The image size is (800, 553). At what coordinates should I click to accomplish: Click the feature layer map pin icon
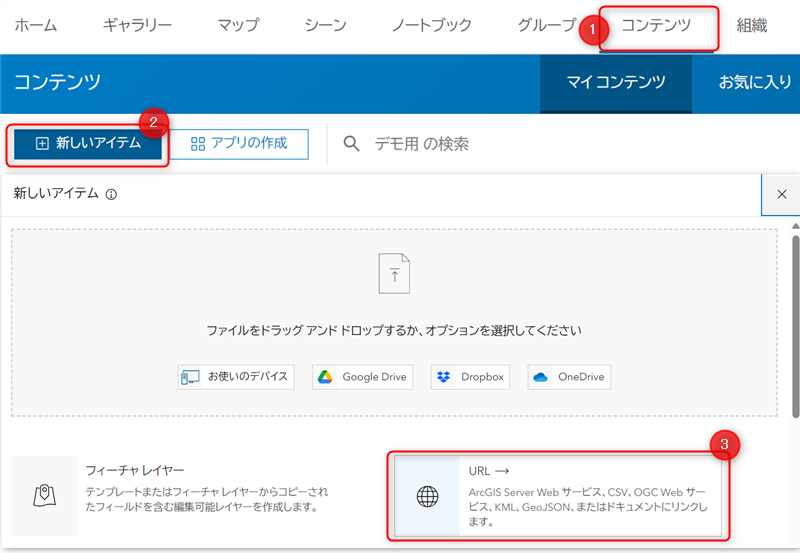tap(44, 495)
